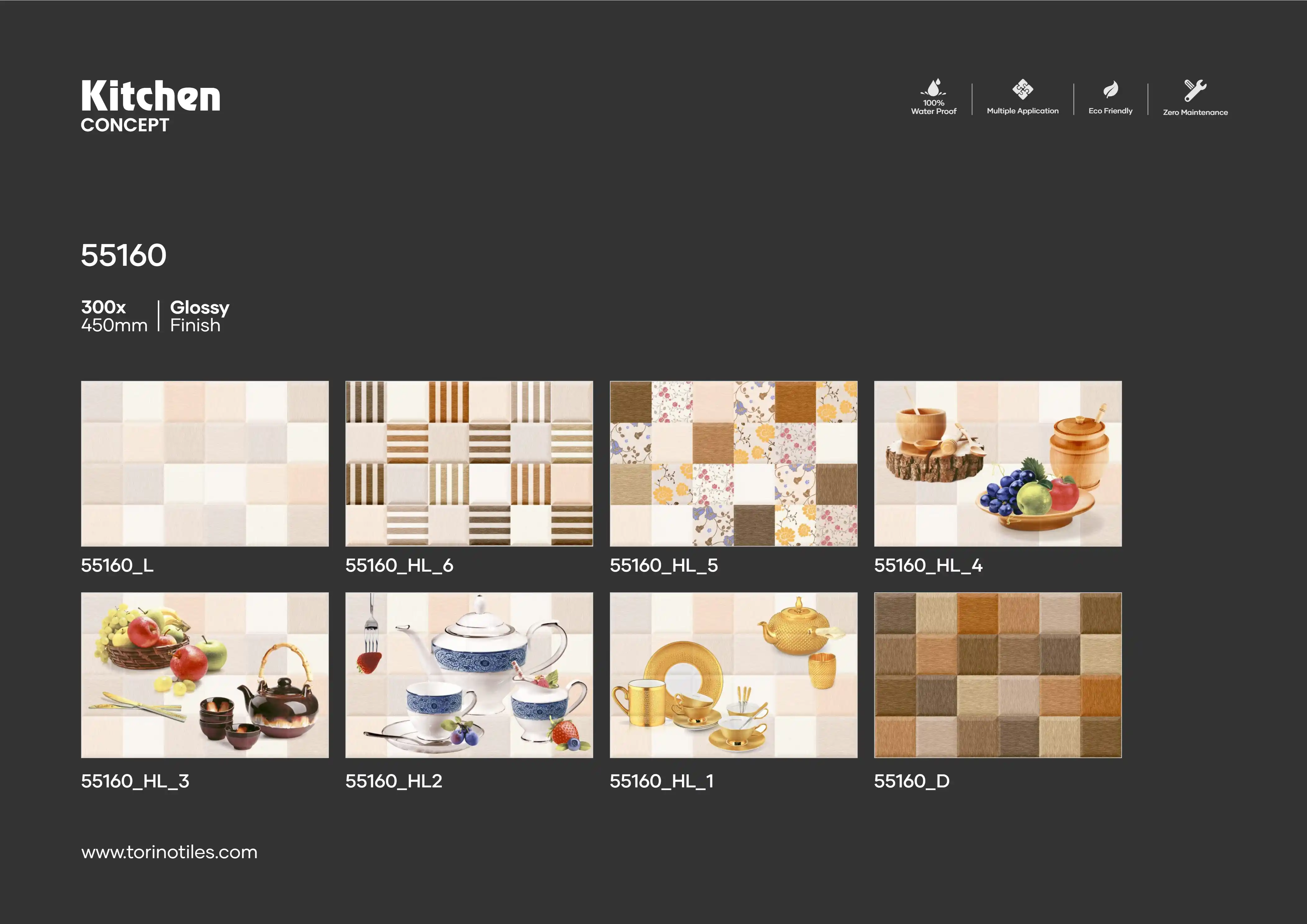Viewport: 1307px width, 924px height.
Task: Click the Glossy Finish label
Action: (x=199, y=316)
